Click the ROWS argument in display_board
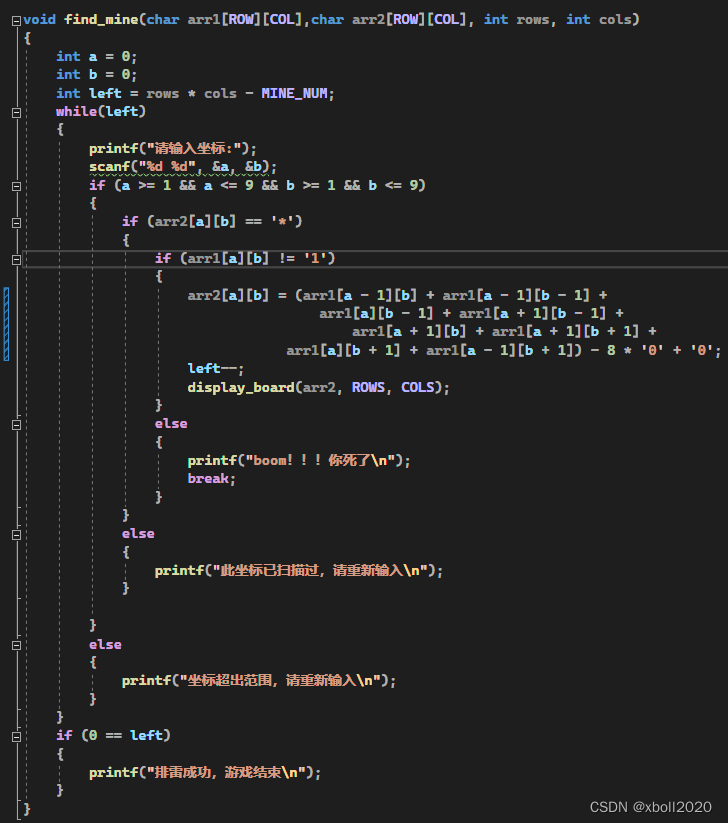Viewport: 728px width, 823px height. click(x=368, y=387)
